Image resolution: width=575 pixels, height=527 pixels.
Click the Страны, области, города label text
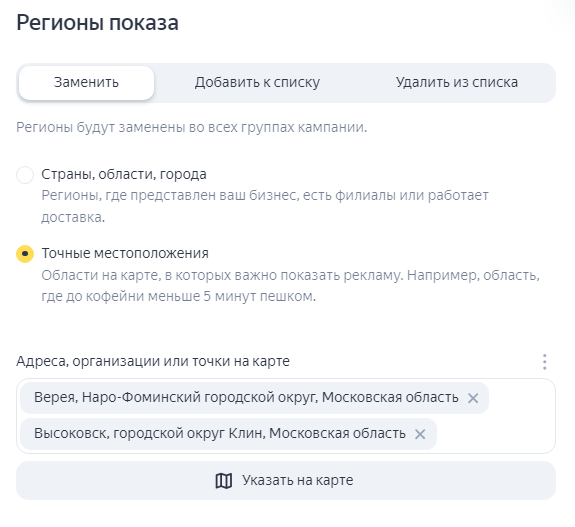pyautogui.click(x=124, y=174)
